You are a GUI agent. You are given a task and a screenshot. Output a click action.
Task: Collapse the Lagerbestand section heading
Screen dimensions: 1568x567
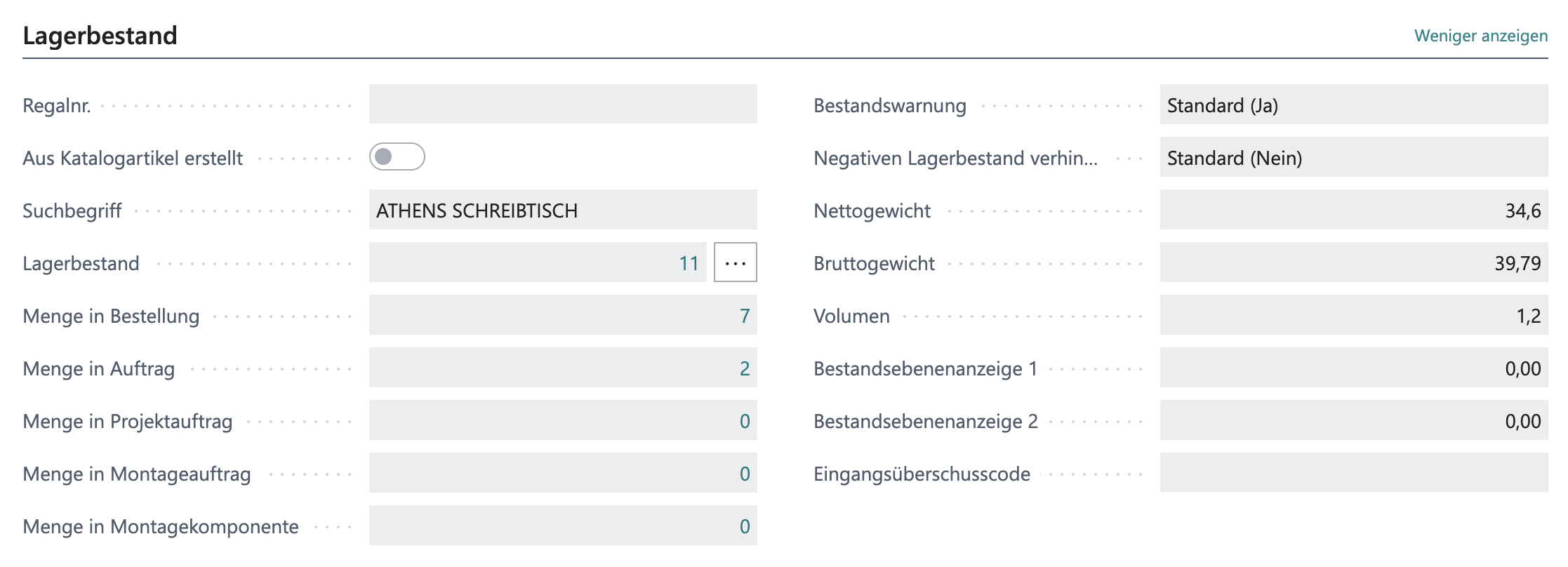(100, 36)
